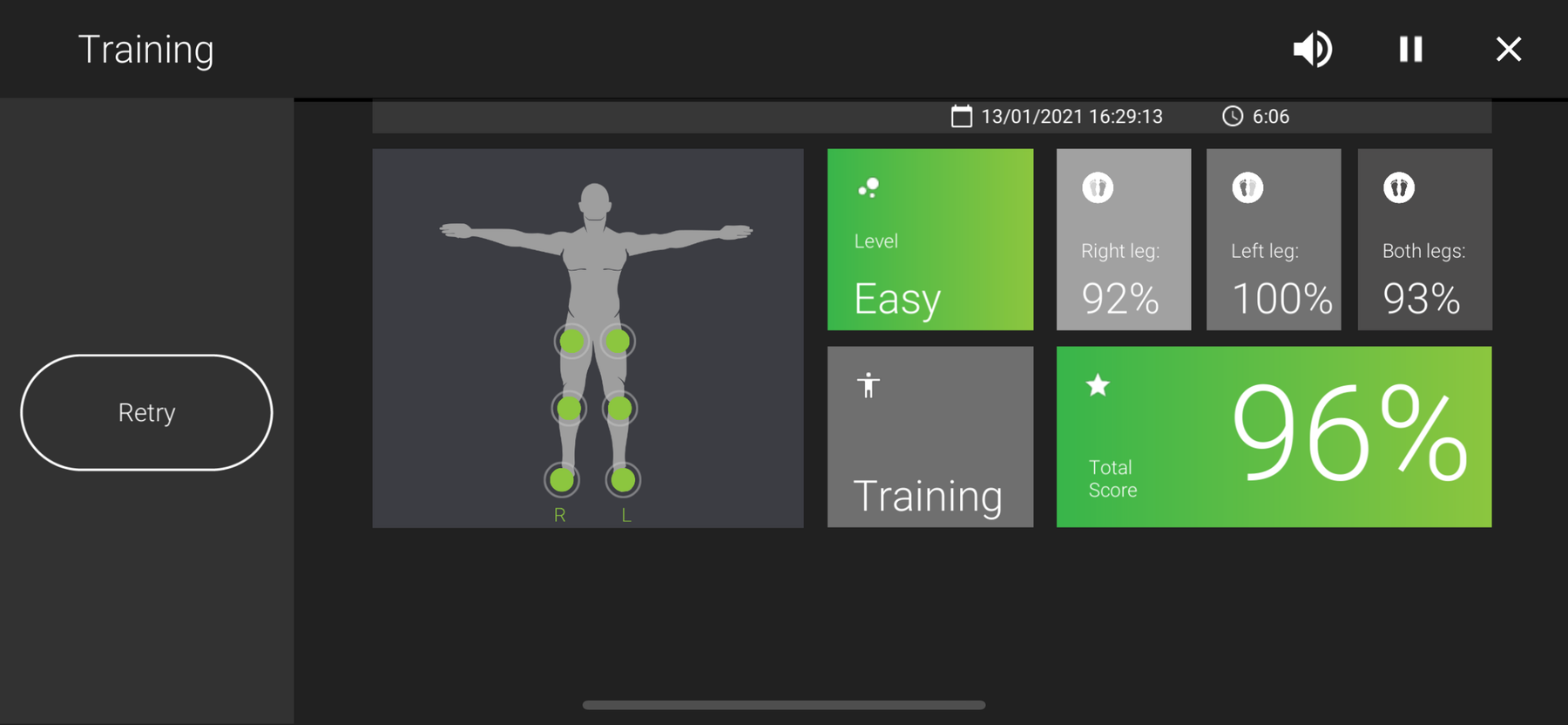1568x725 pixels.
Task: Select the right ankle sensor dot
Action: [x=562, y=479]
